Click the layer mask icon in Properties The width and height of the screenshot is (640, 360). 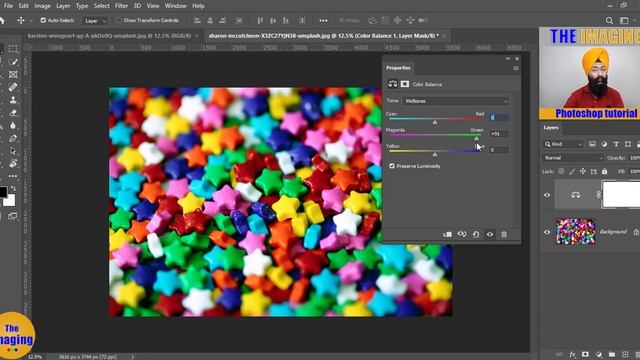tap(405, 84)
